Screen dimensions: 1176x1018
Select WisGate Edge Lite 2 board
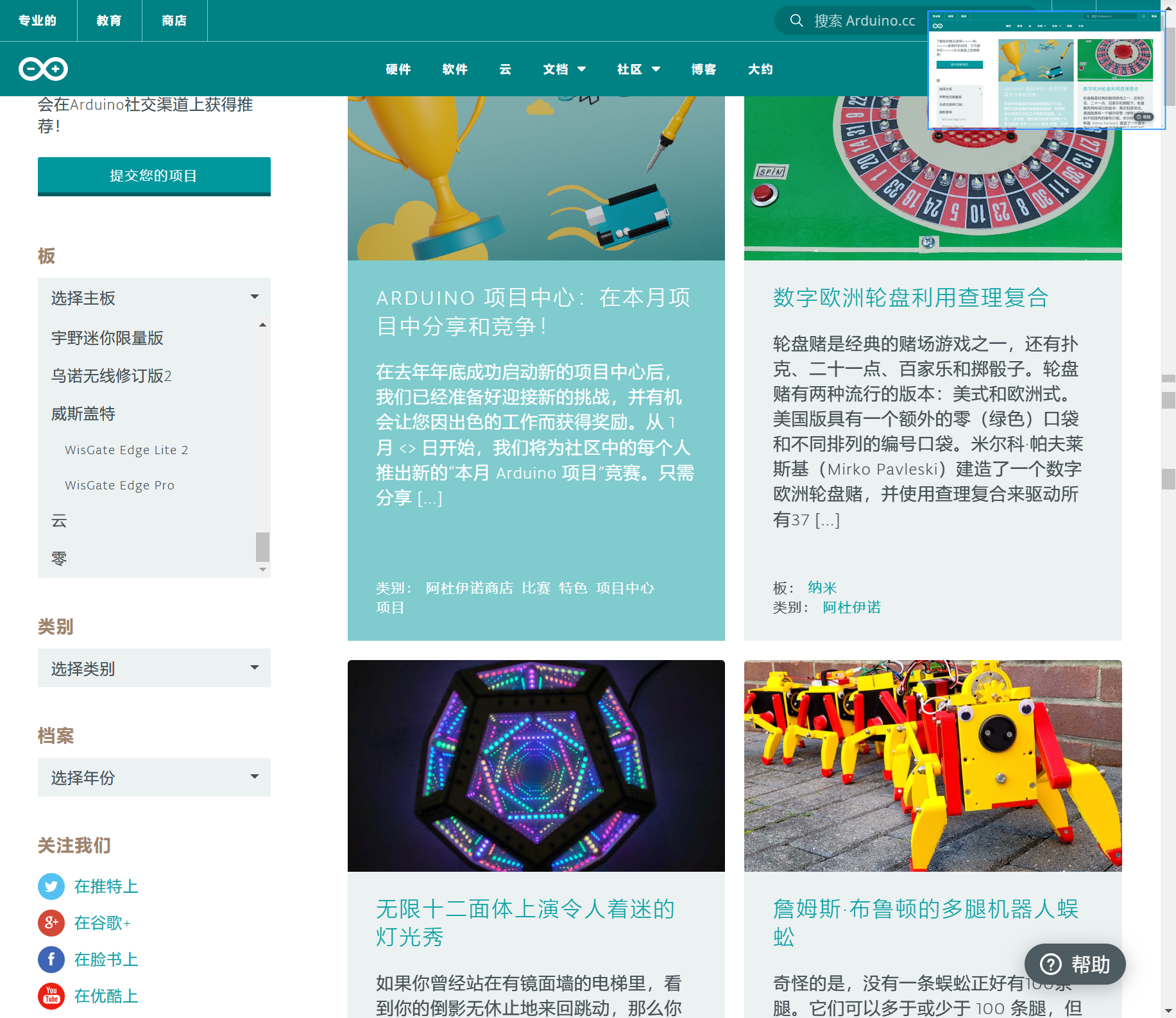(x=126, y=450)
